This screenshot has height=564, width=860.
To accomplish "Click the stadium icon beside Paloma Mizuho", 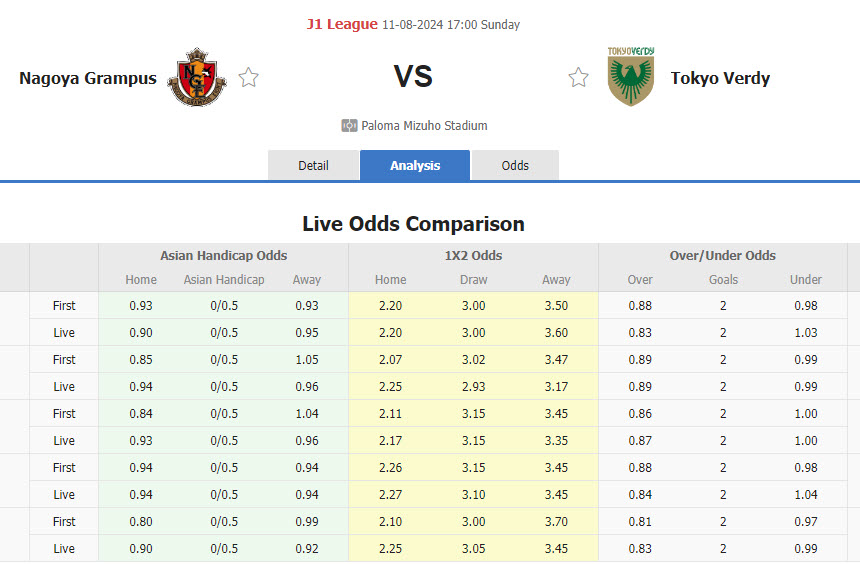I will (x=349, y=126).
